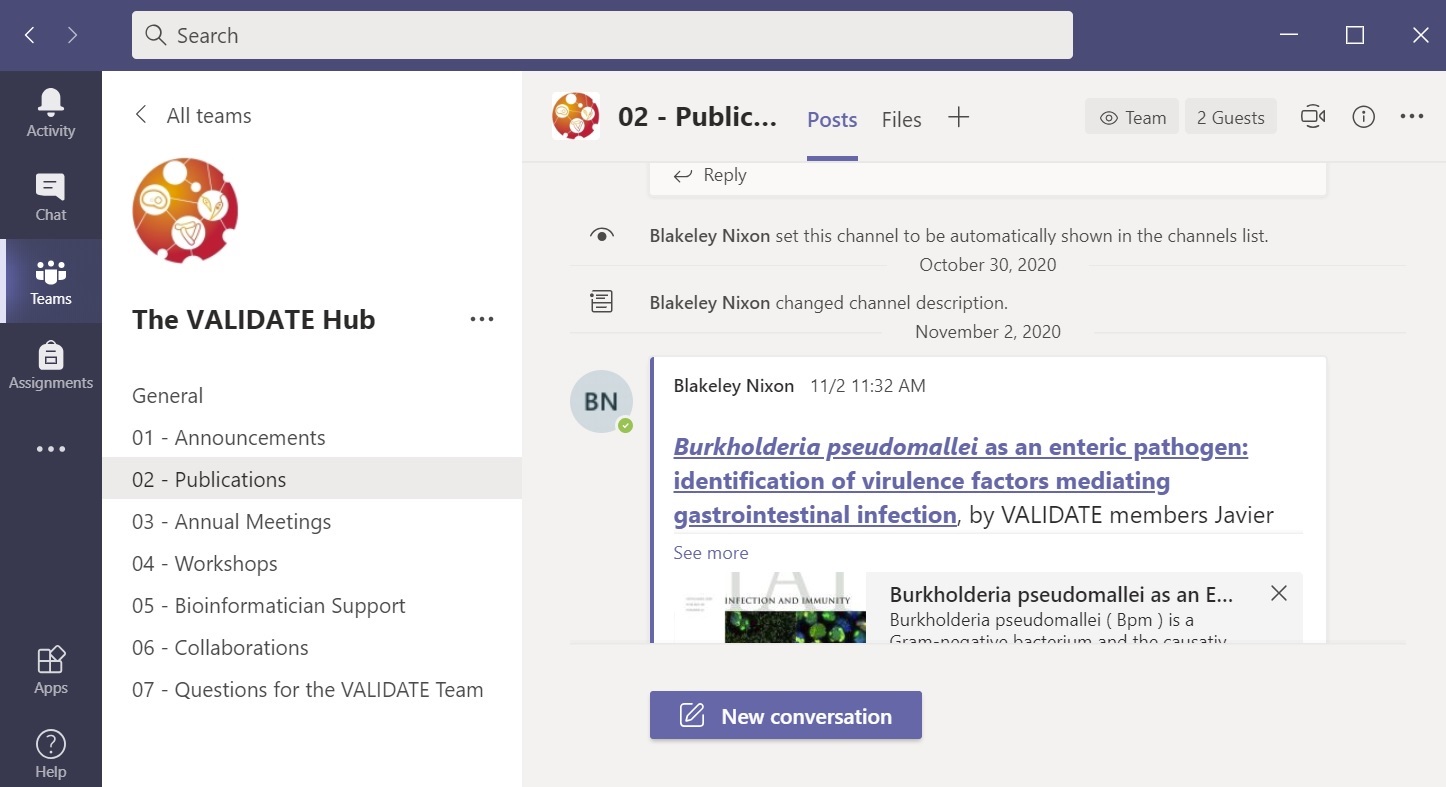Switch to the Files tab
Screen dimensions: 1446x787
point(901,120)
